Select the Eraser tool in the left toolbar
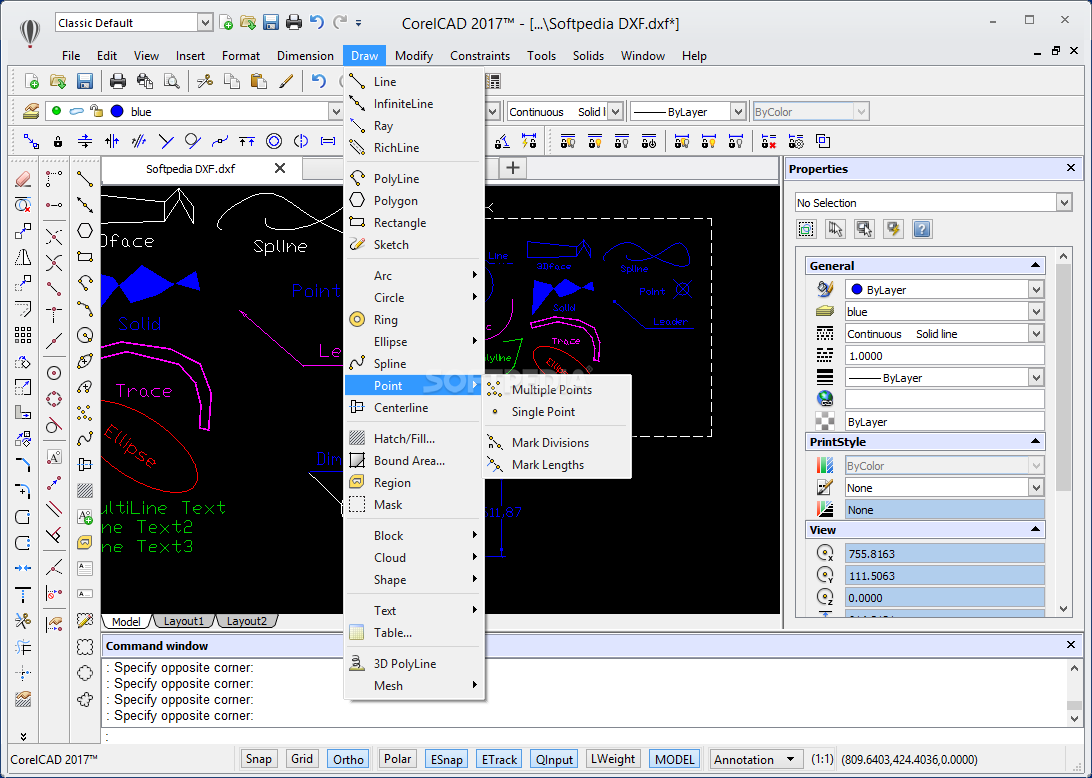1092x778 pixels. 23,178
